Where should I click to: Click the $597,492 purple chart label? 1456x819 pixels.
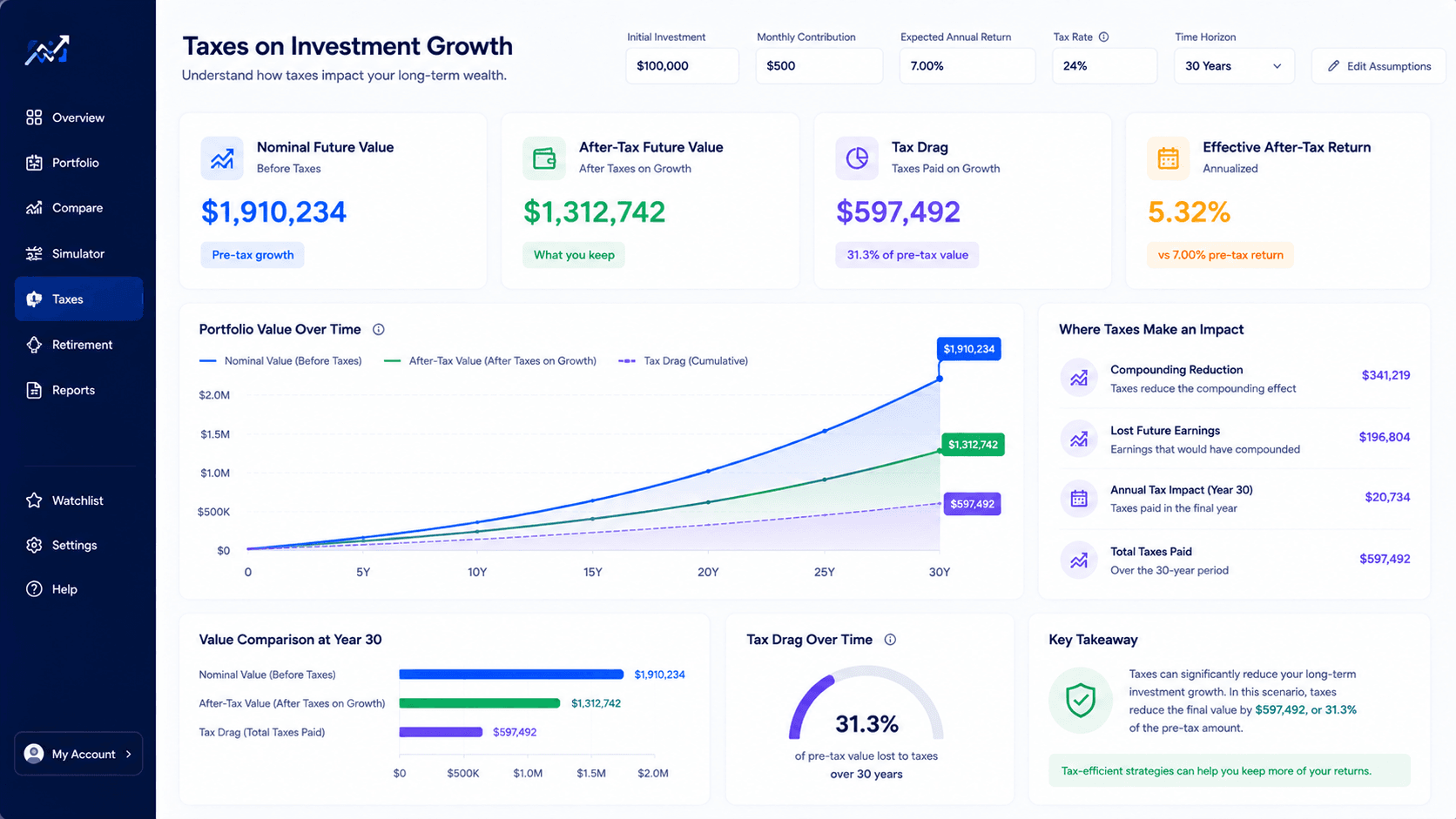click(x=972, y=504)
